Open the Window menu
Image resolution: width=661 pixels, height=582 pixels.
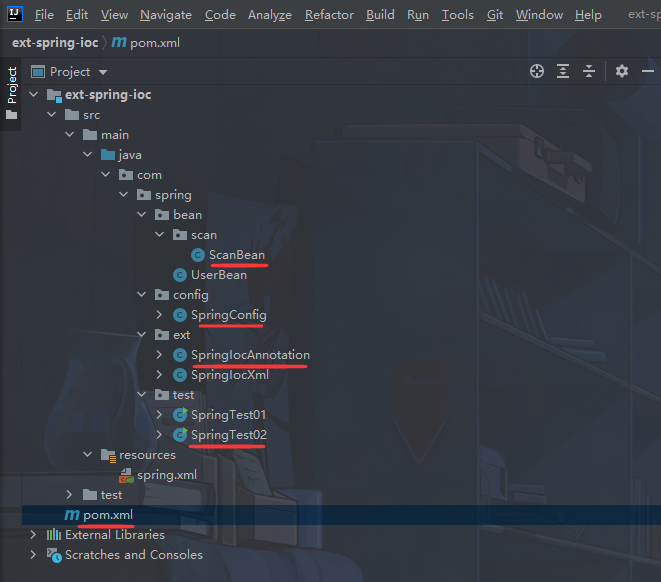(x=539, y=15)
